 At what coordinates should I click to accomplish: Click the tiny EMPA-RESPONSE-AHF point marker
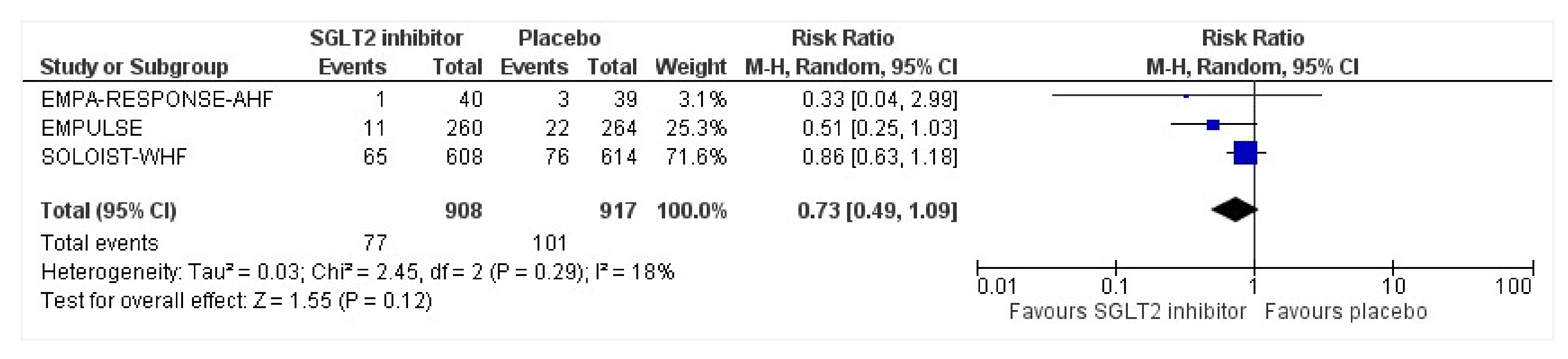pos(1186,95)
